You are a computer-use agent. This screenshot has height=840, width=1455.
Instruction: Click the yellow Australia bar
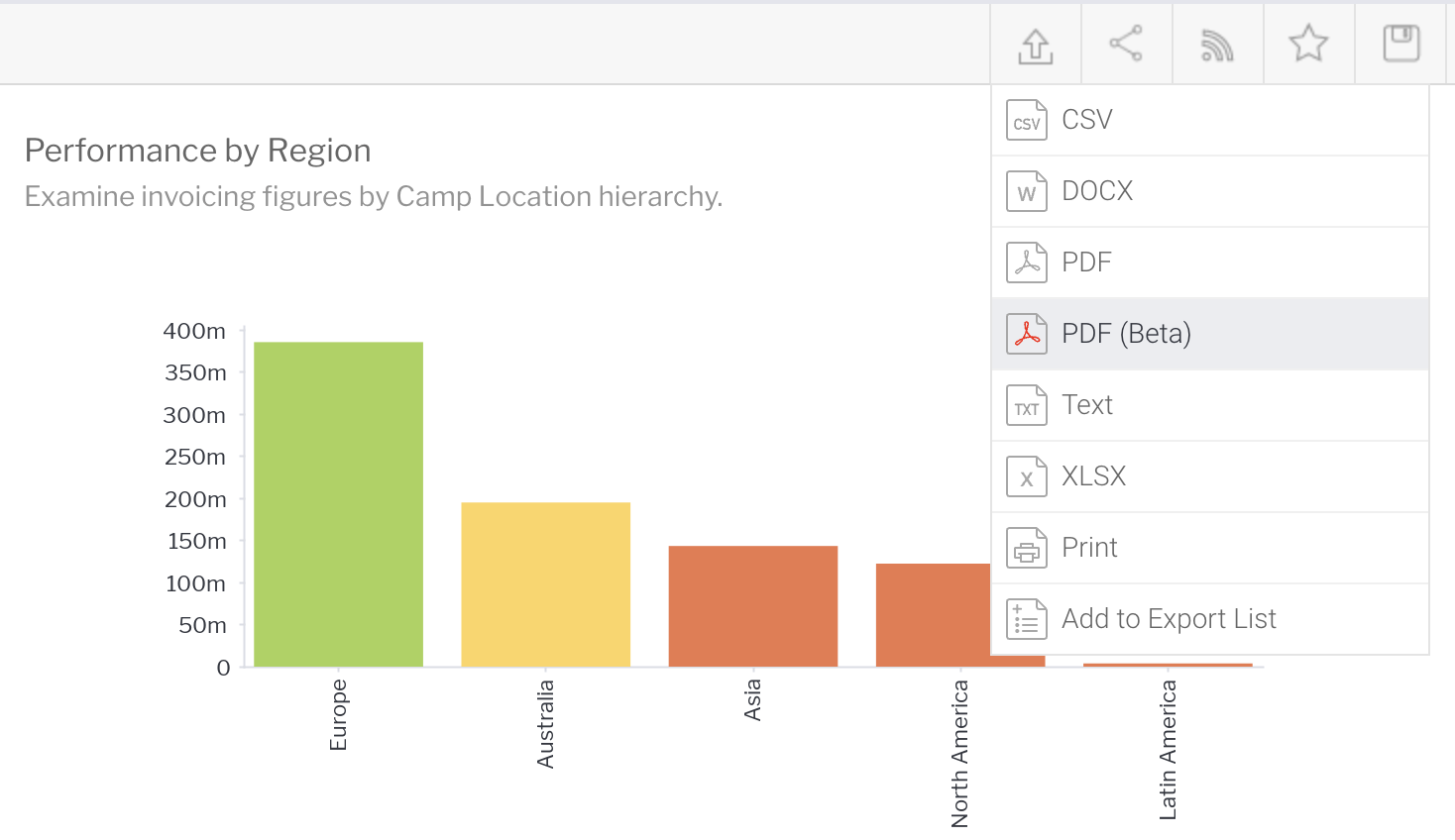(545, 584)
